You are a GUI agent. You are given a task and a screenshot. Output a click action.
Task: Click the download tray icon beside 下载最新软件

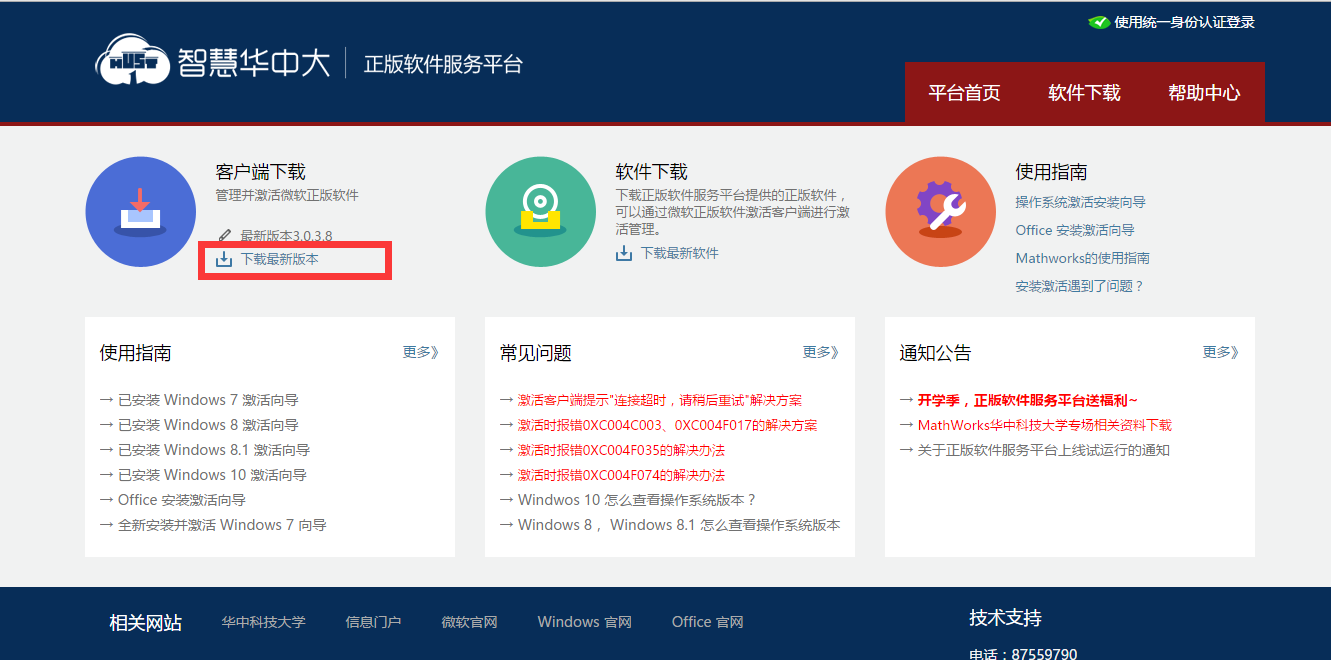pos(624,253)
